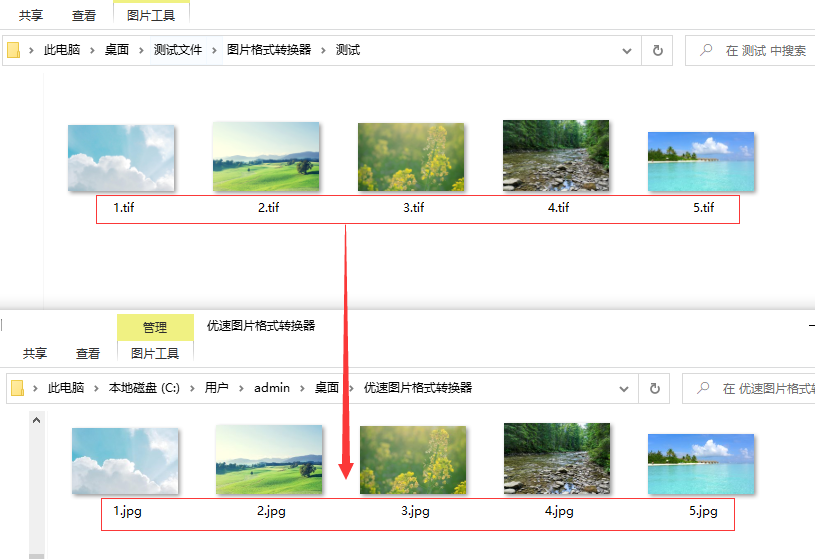Click the yellow 管理 contextual tab
The width and height of the screenshot is (815, 559).
pos(155,327)
